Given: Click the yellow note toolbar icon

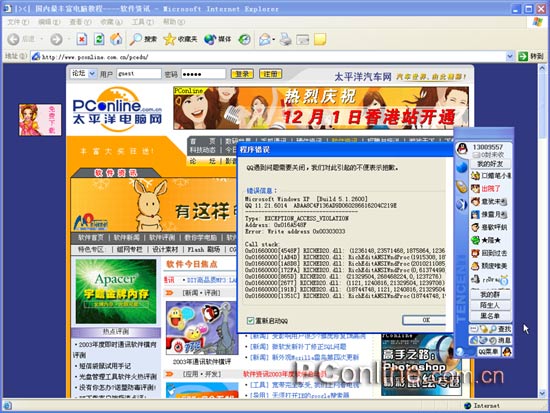Looking at the screenshot, I should [320, 39].
